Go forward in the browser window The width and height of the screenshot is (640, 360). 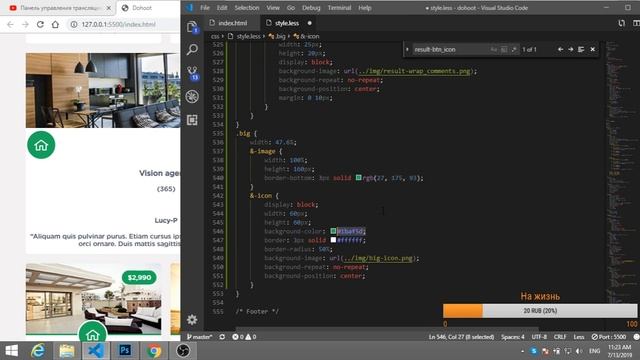click(25, 24)
